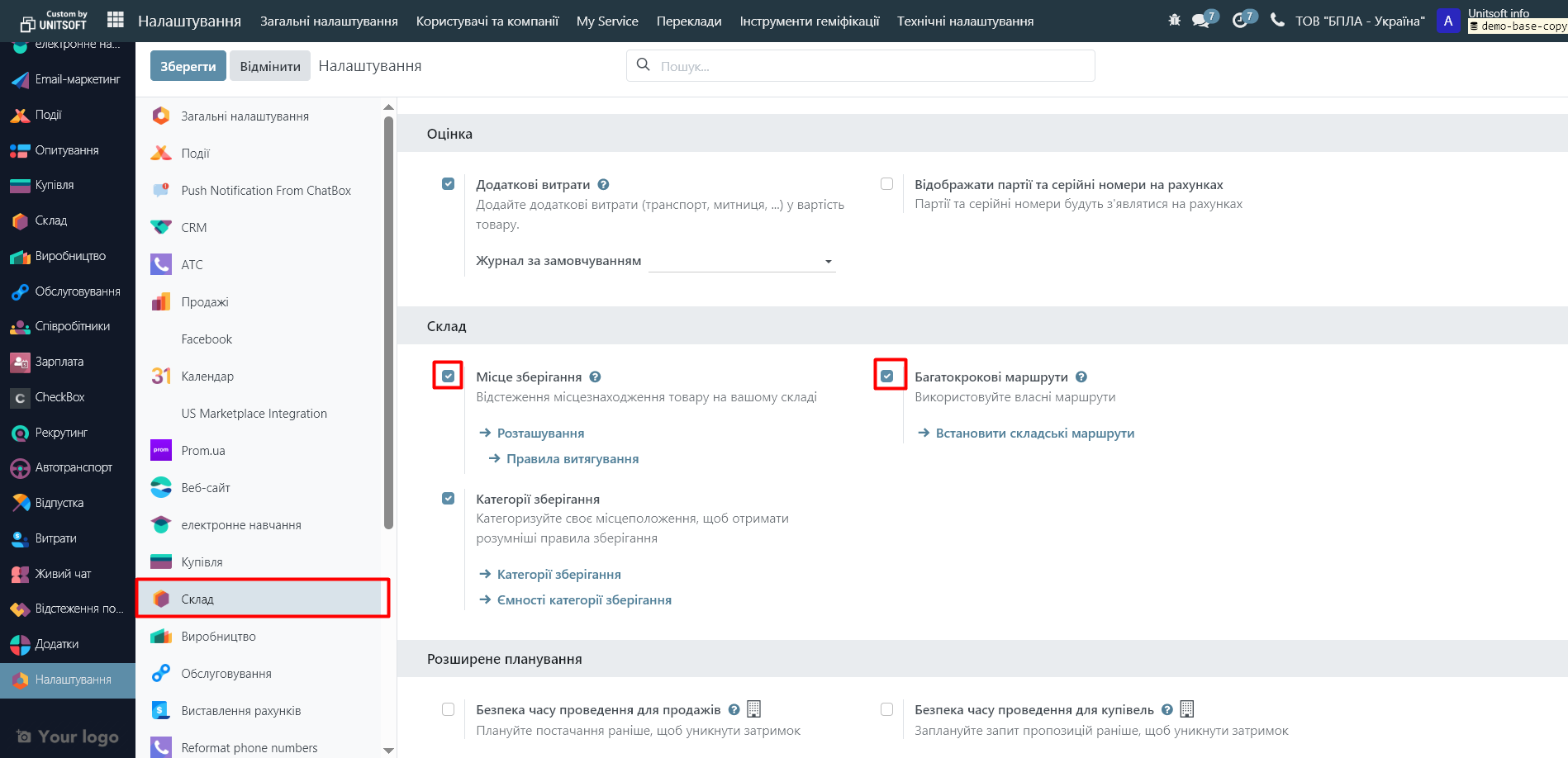The image size is (1568, 758).
Task: Open Користувачі та компанії menu
Action: pos(487,21)
